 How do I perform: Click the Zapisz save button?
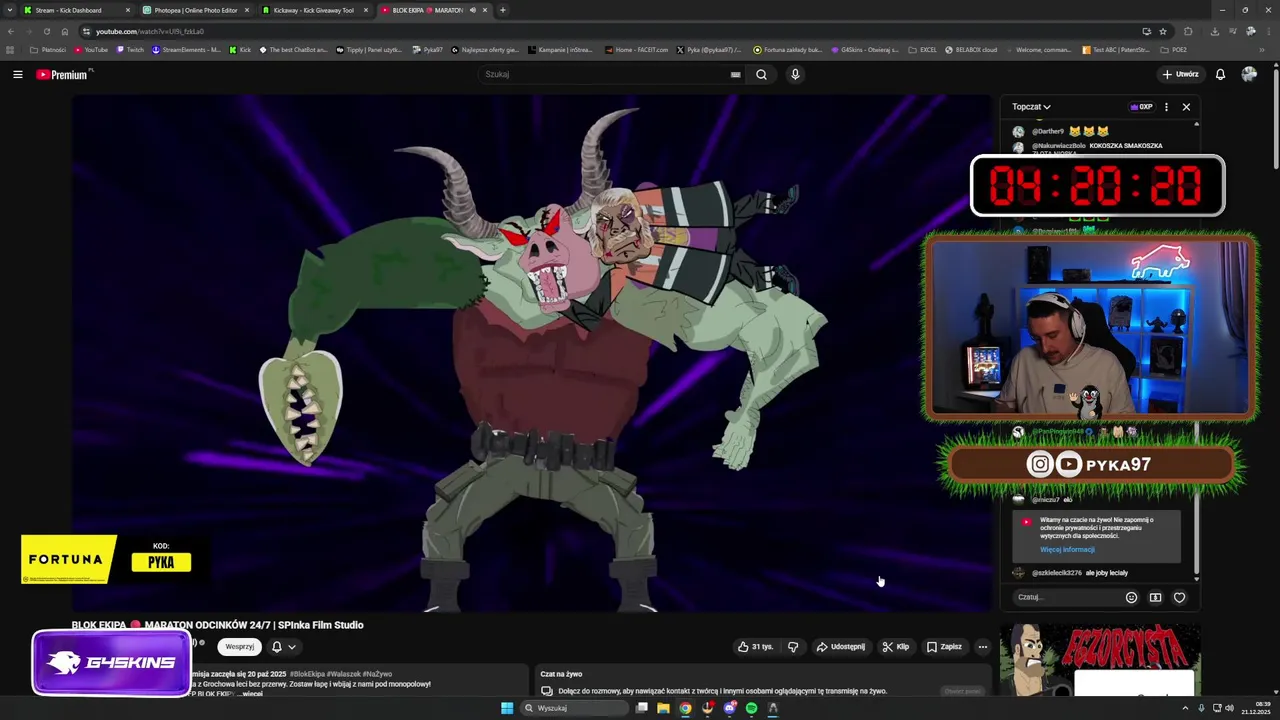click(x=944, y=646)
